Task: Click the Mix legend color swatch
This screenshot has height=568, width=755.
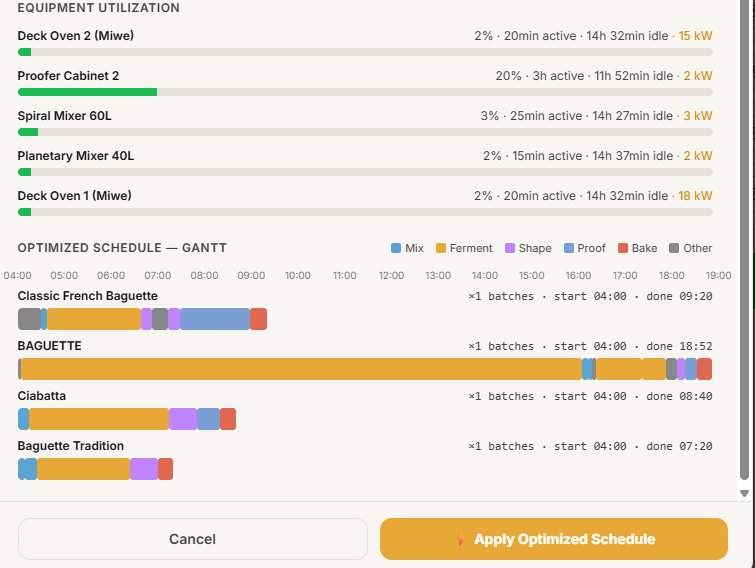Action: (396, 248)
